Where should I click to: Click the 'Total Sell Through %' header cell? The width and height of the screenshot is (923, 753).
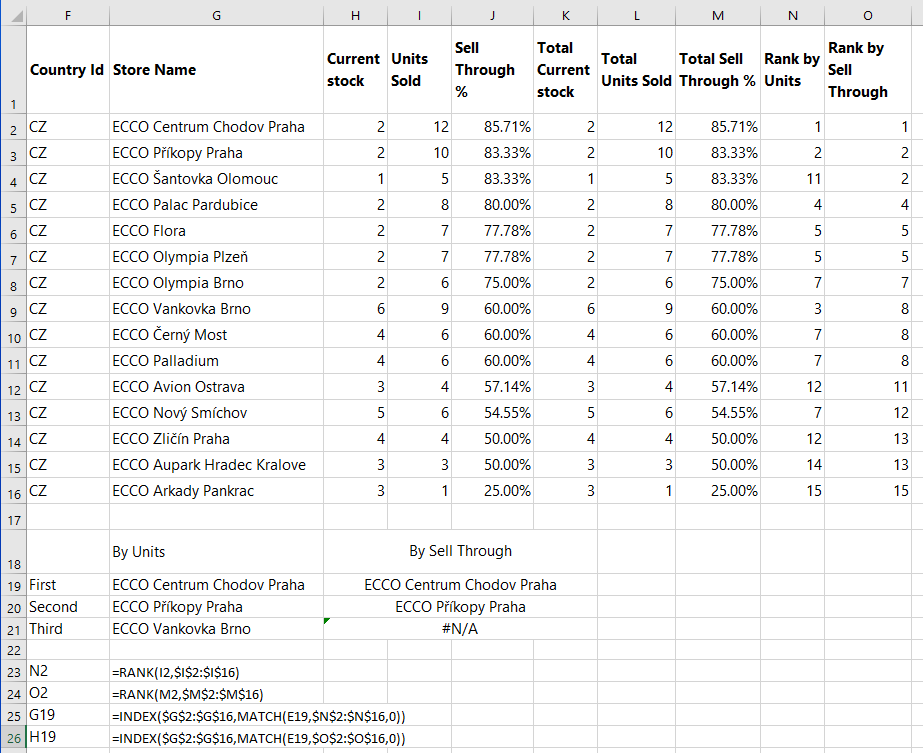point(718,70)
